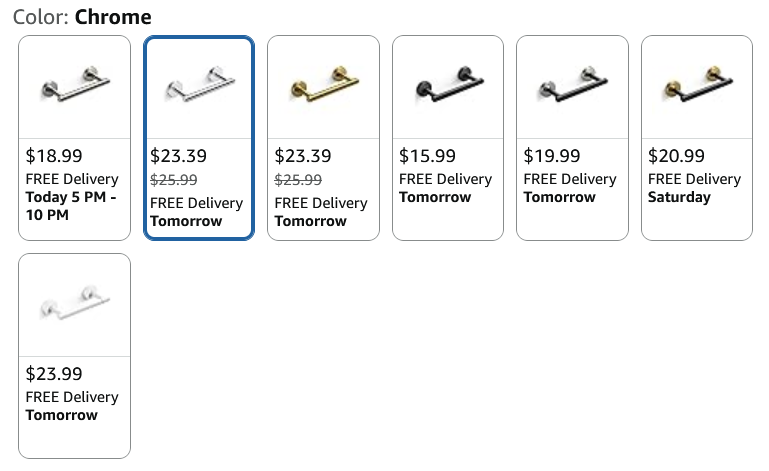Click the Saturday delivery option

tap(679, 197)
